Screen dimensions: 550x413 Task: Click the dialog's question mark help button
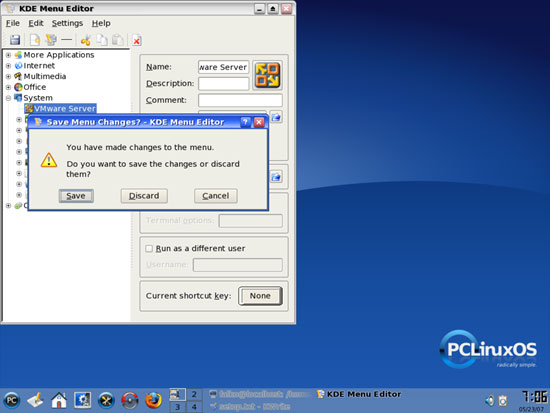pos(245,122)
